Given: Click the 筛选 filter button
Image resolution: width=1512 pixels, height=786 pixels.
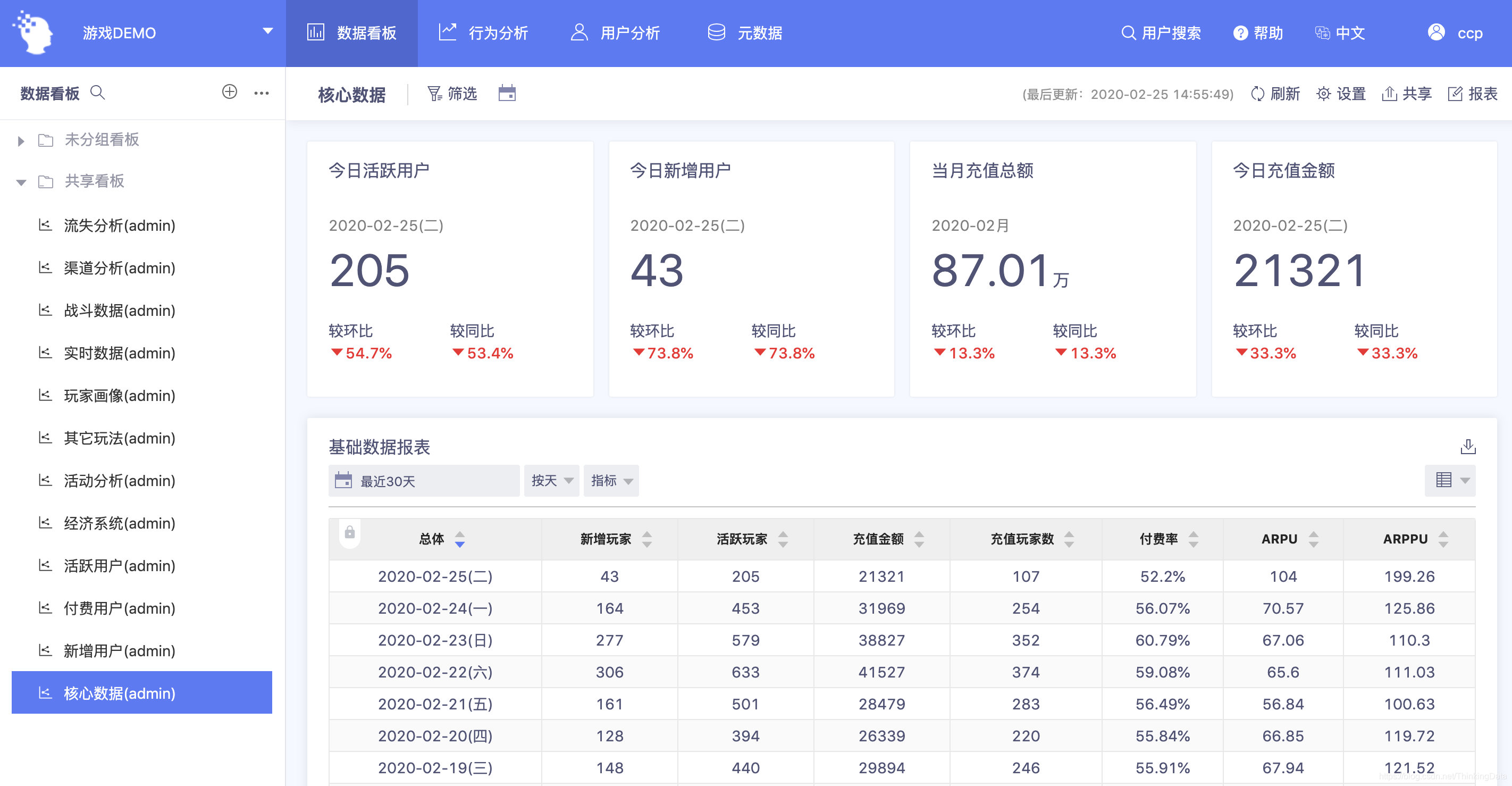Looking at the screenshot, I should pos(452,94).
